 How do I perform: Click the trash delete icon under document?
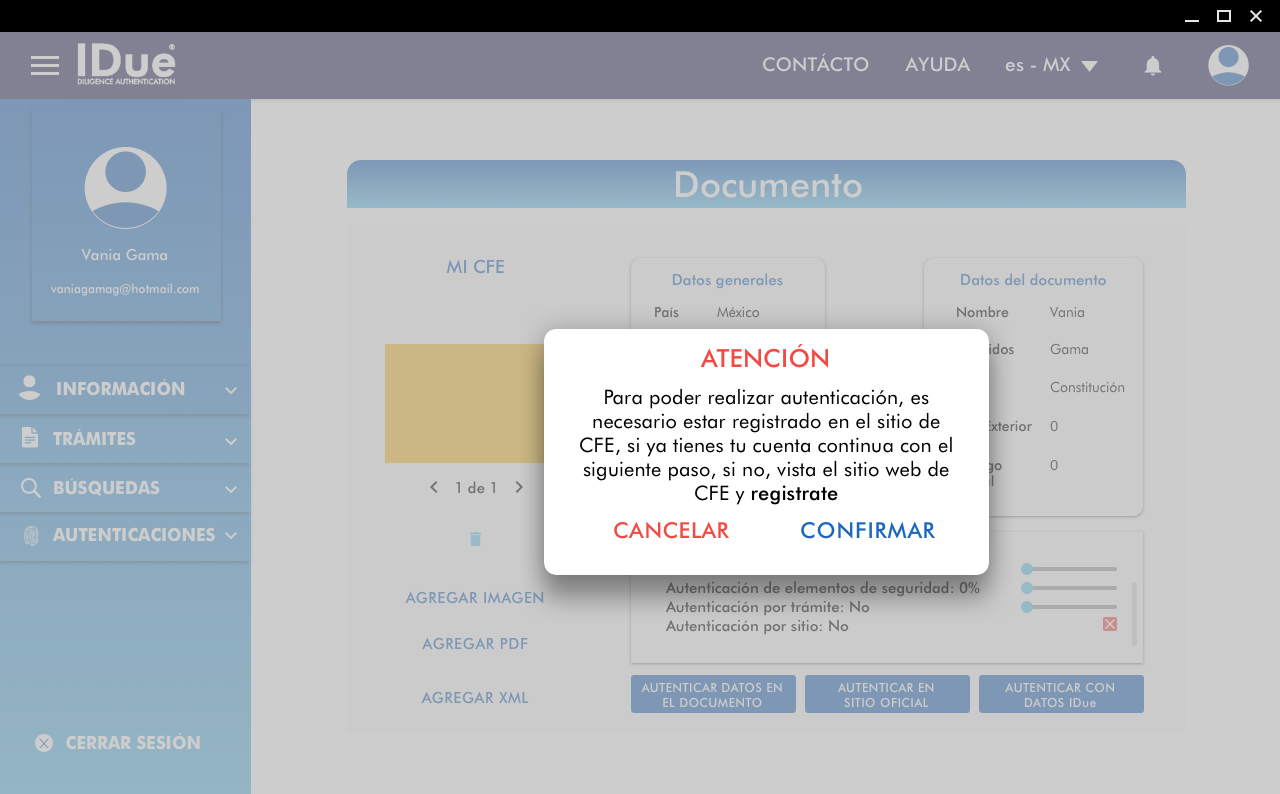tap(475, 539)
